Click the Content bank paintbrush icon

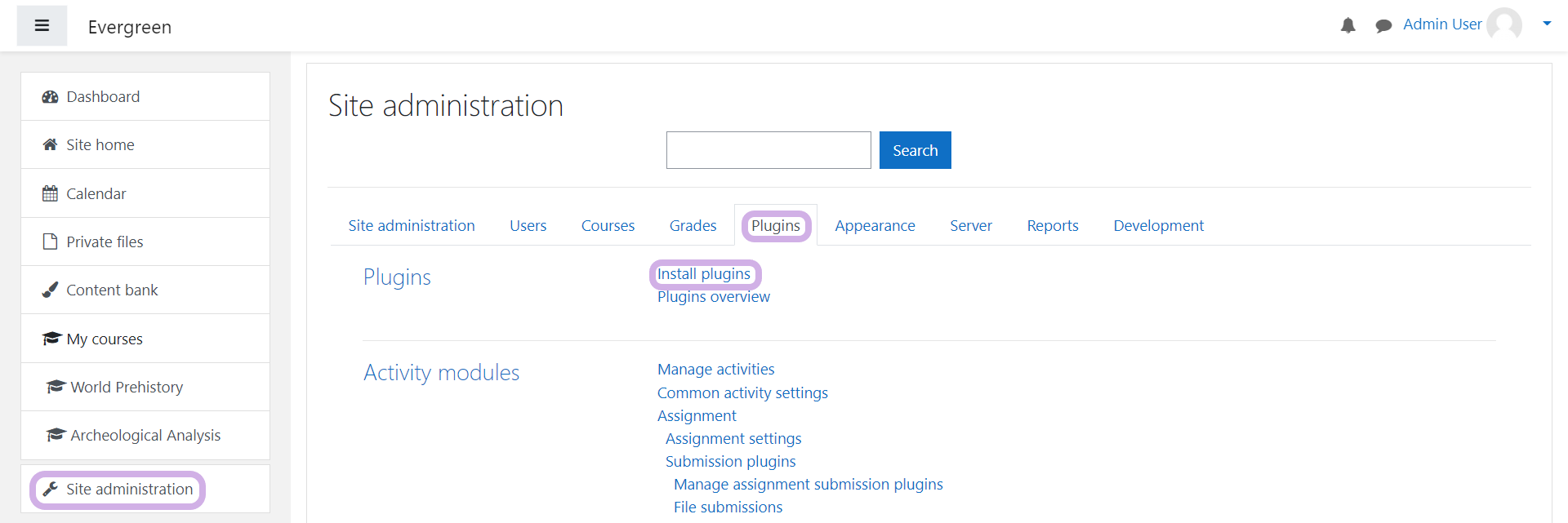(x=50, y=290)
